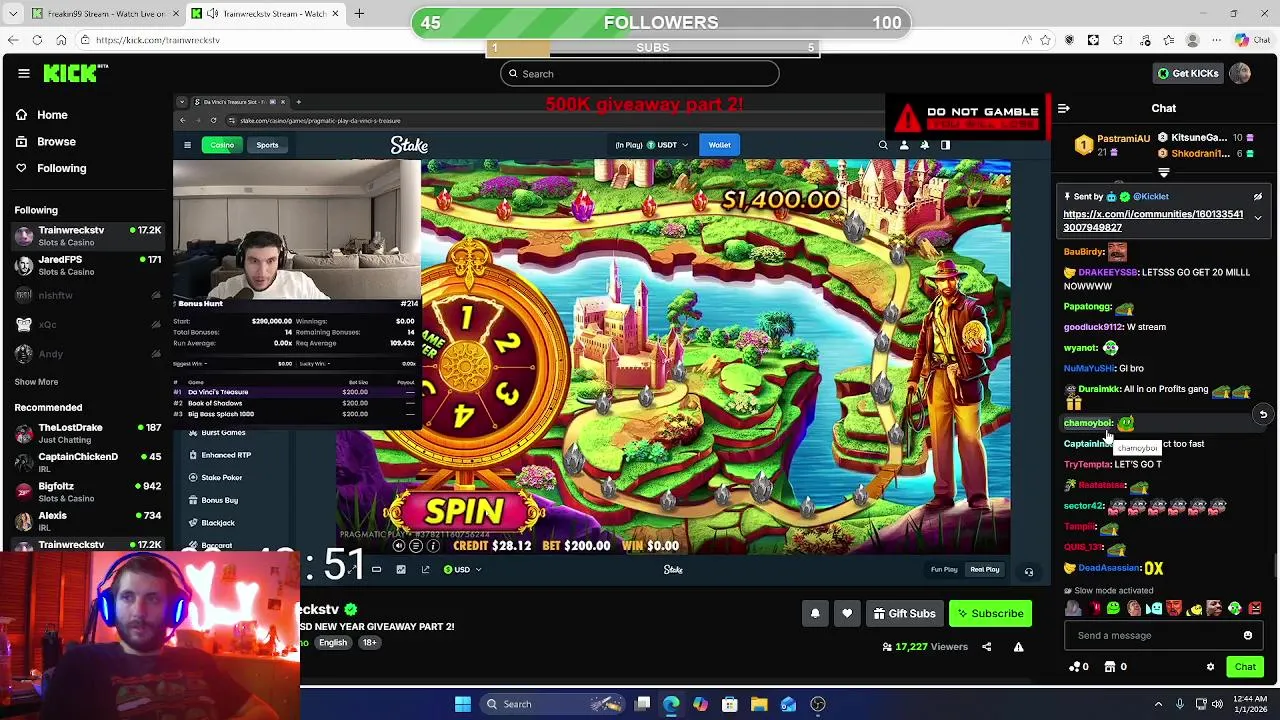
Task: Select the 18+ stream tag
Action: tap(369, 643)
